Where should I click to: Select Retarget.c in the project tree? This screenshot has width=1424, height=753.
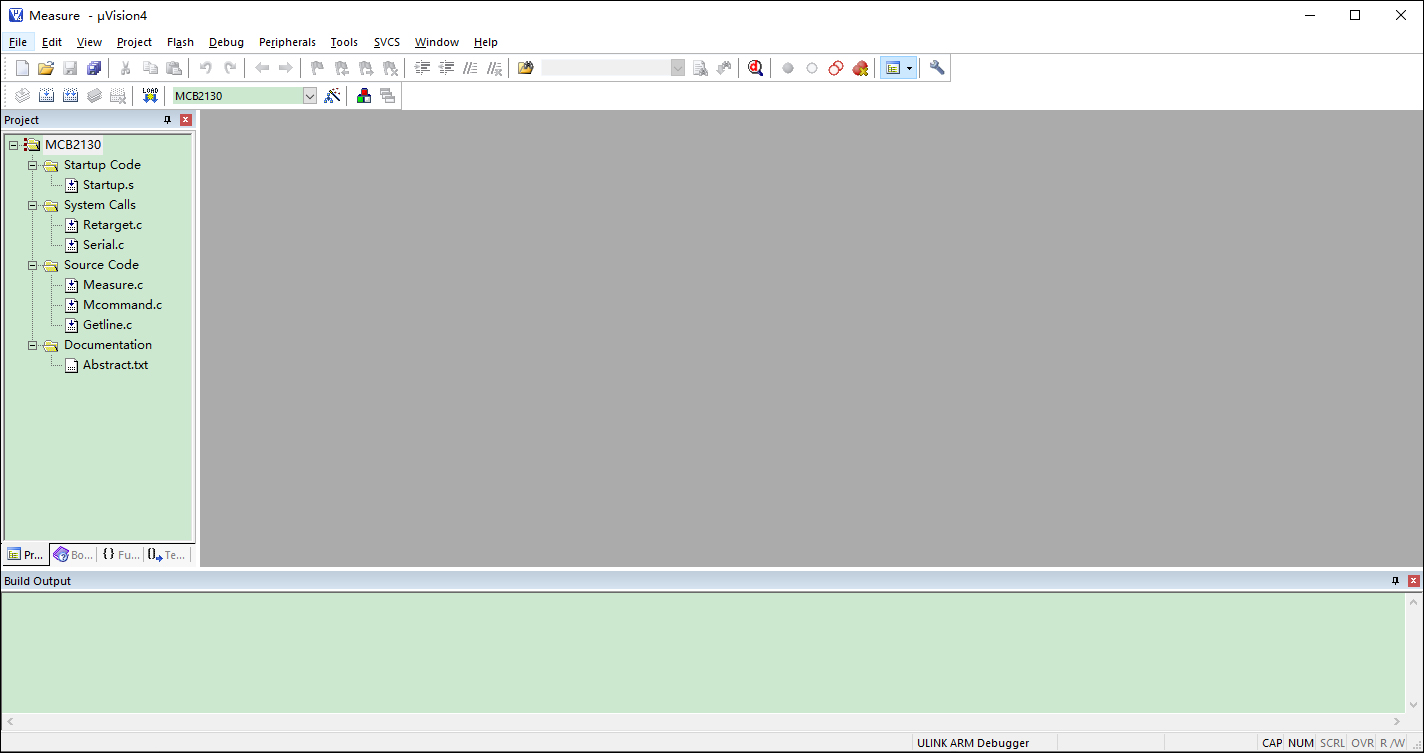(112, 225)
